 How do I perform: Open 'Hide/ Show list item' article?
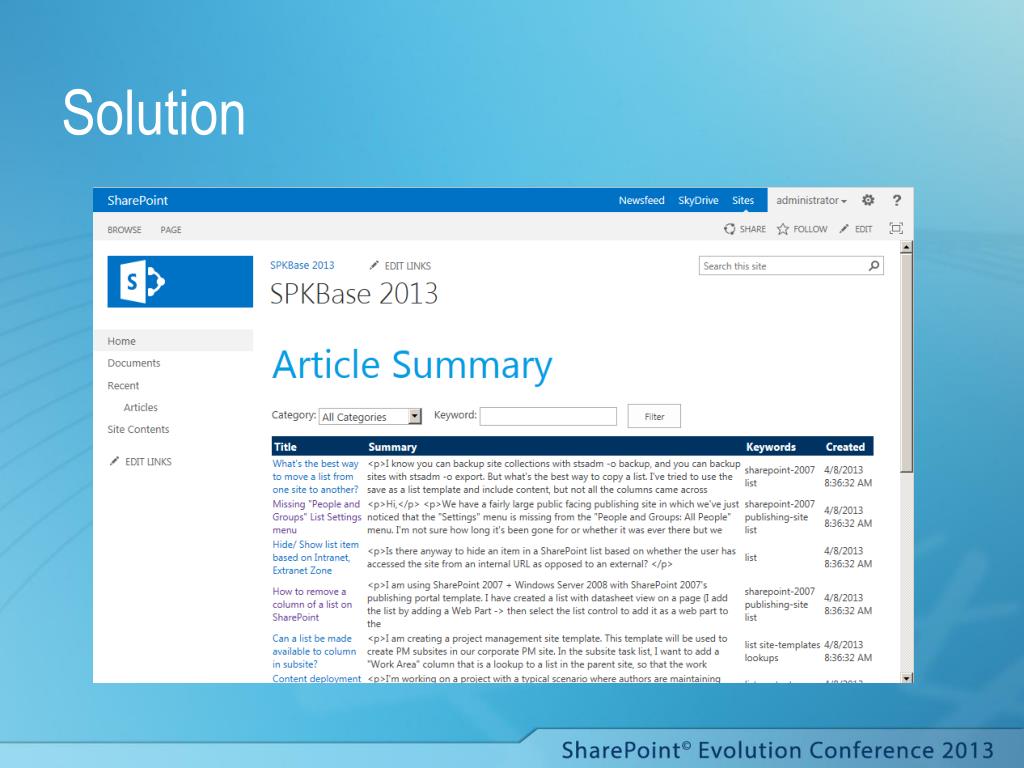(x=315, y=558)
